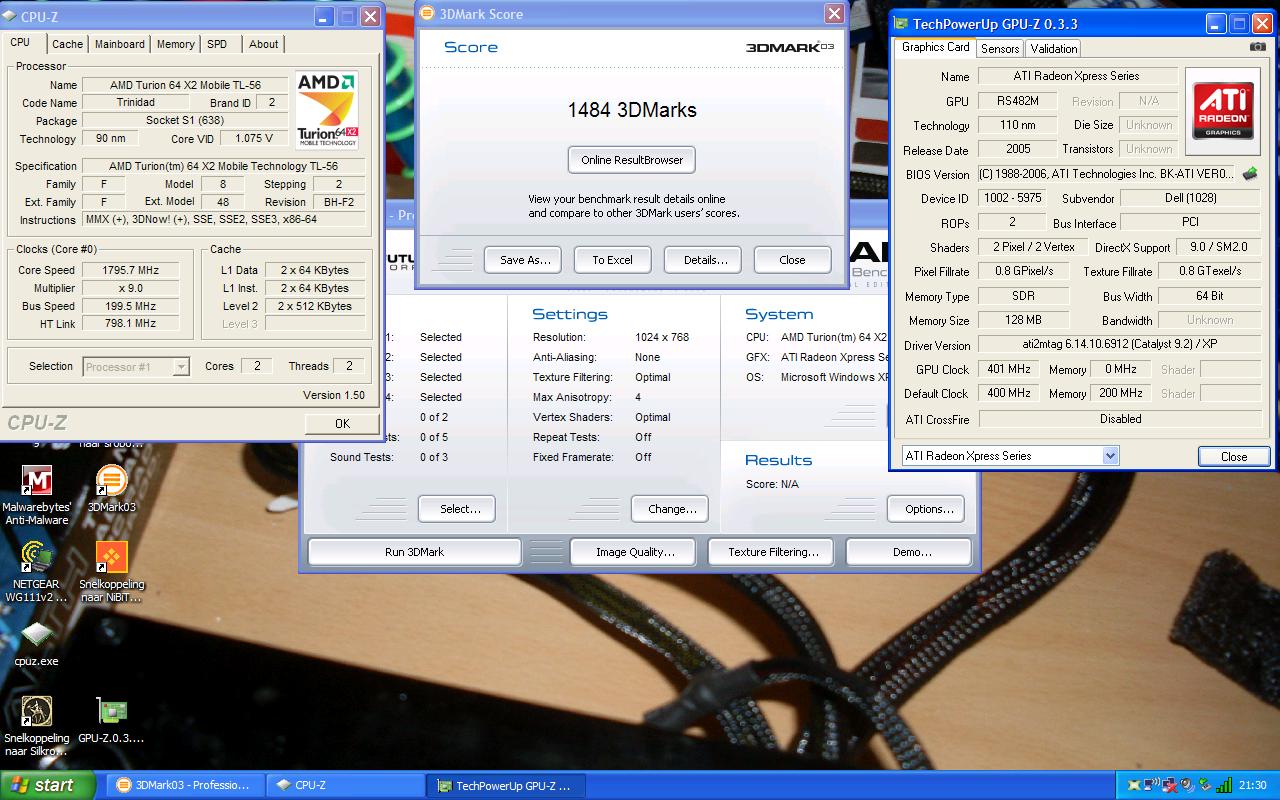The height and width of the screenshot is (800, 1280).
Task: Click Save As in 3DMark Score
Action: pos(525,260)
